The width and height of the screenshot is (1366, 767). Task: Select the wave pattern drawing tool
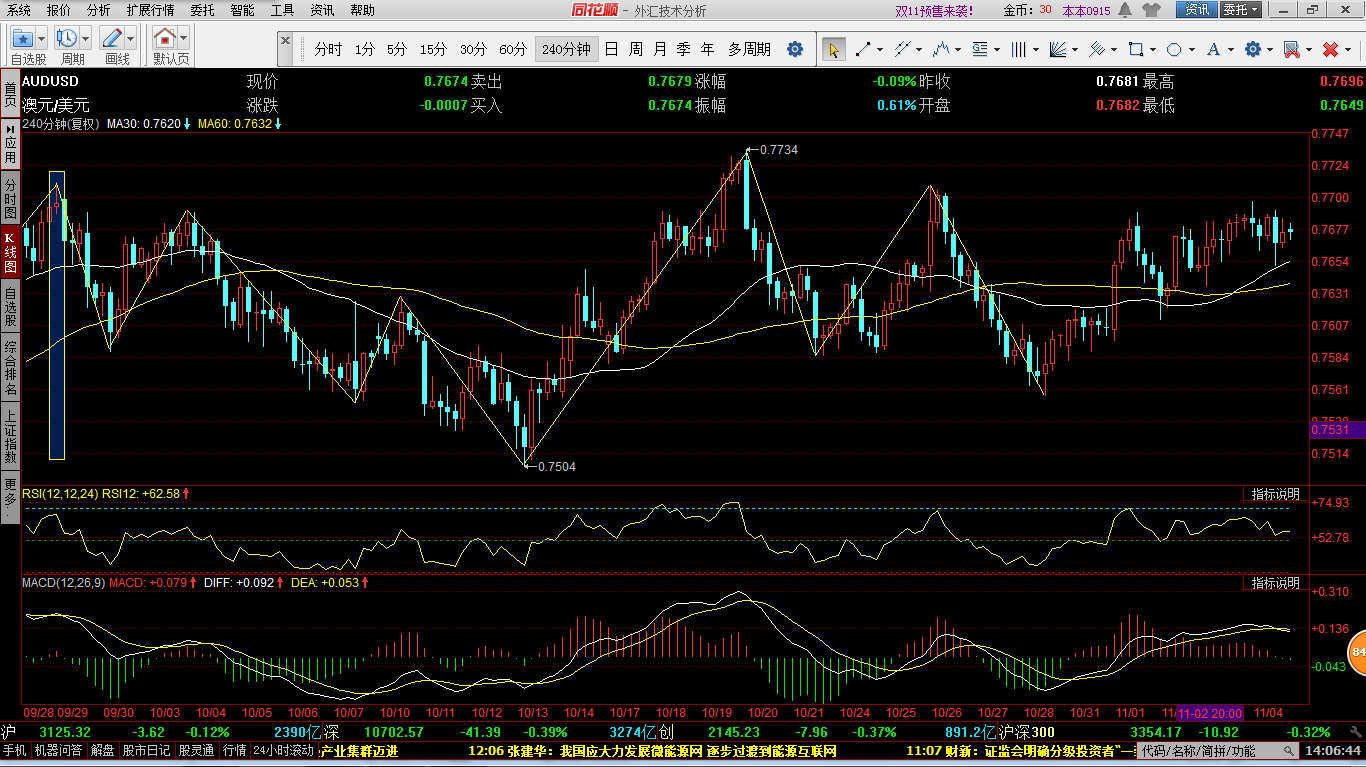(x=940, y=49)
